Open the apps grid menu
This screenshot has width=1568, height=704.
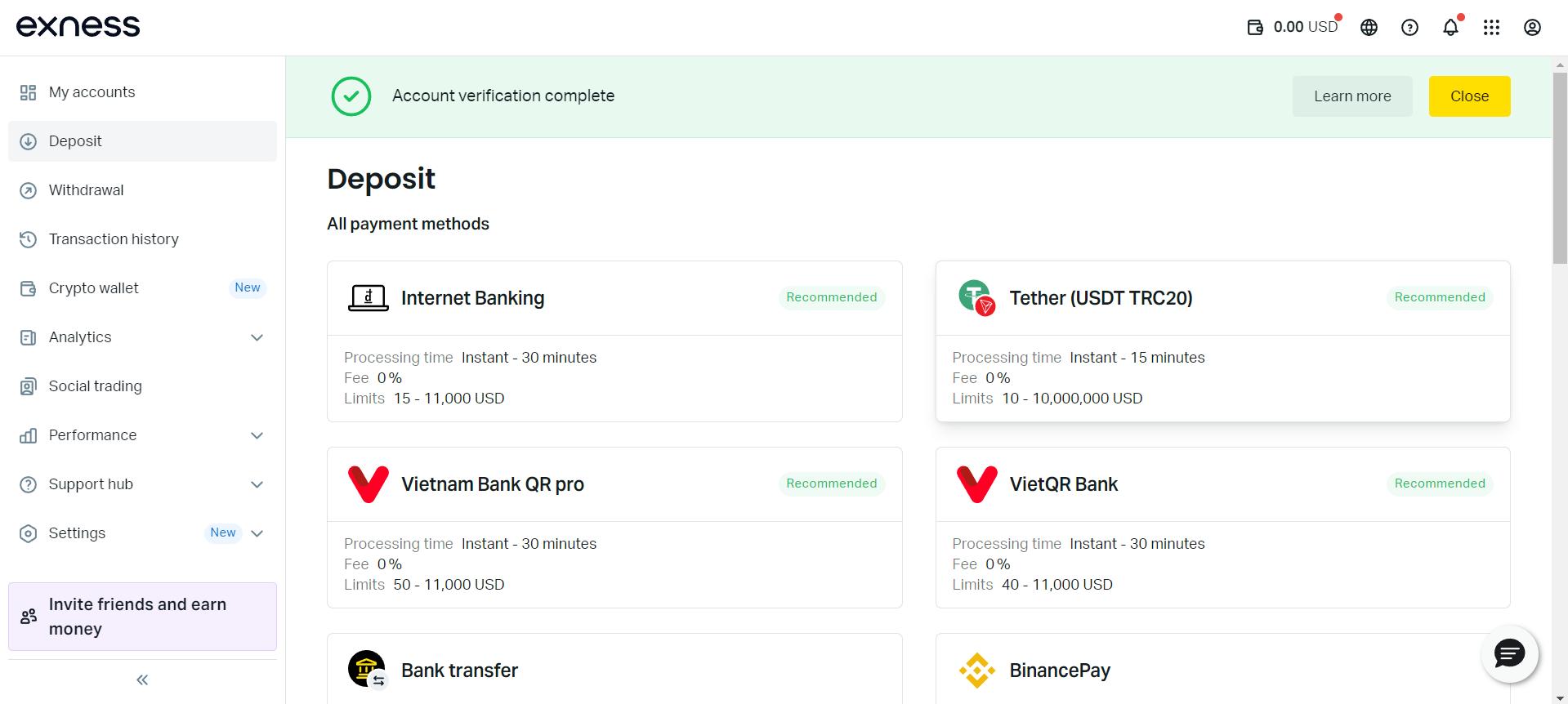[x=1491, y=28]
